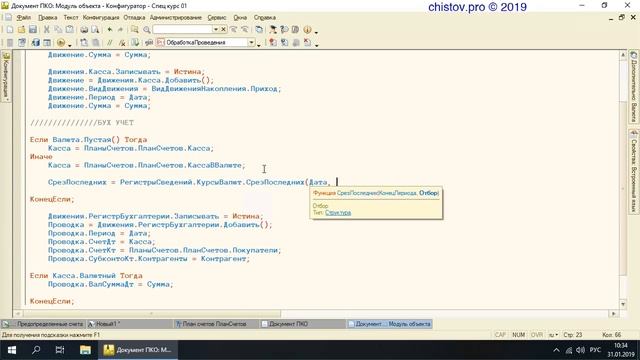Open the search history dropdown arrow

216,29
